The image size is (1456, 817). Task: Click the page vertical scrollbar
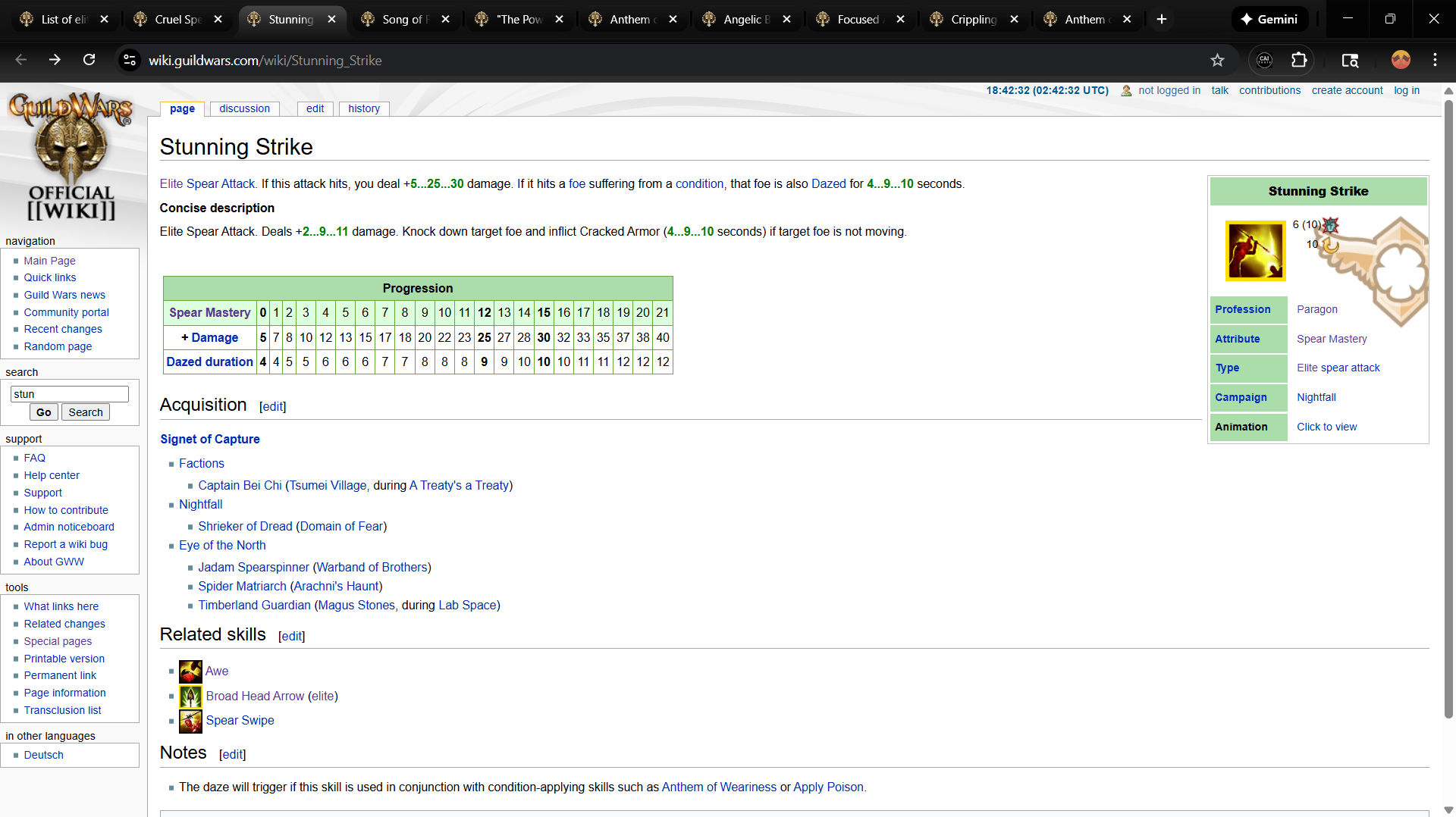[1448, 409]
